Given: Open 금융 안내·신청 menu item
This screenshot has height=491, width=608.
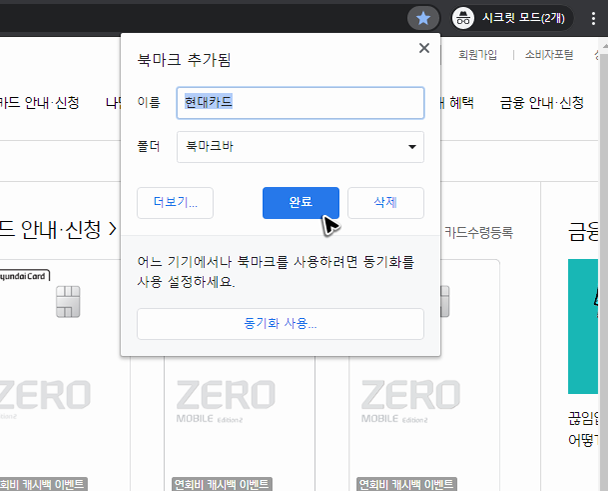Looking at the screenshot, I should 542,103.
